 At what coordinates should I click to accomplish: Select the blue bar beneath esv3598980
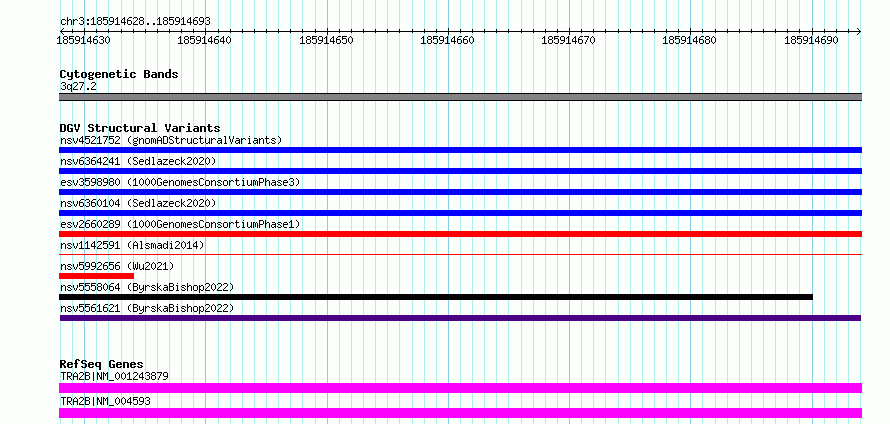(460, 192)
